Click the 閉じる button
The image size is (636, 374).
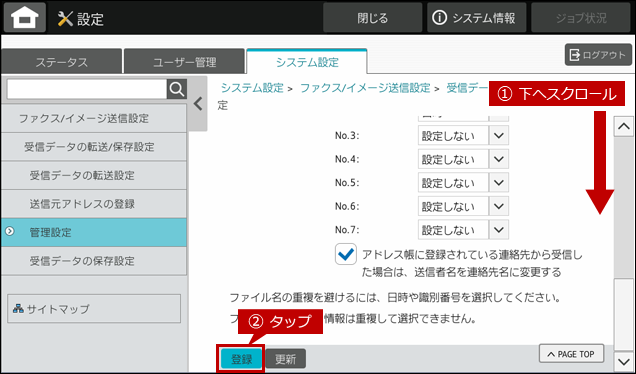(372, 18)
